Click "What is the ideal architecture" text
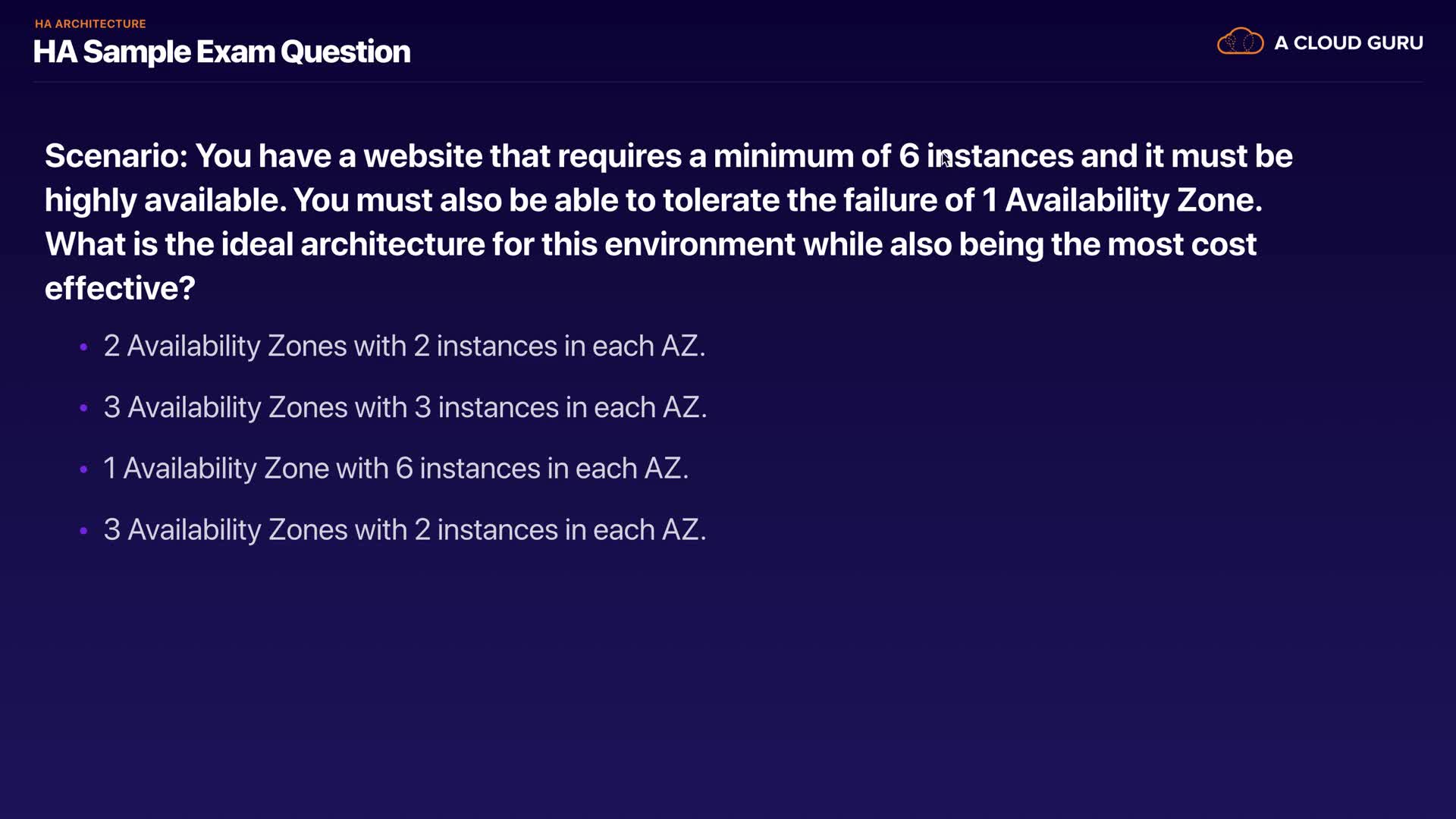The height and width of the screenshot is (819, 1456). [265, 244]
